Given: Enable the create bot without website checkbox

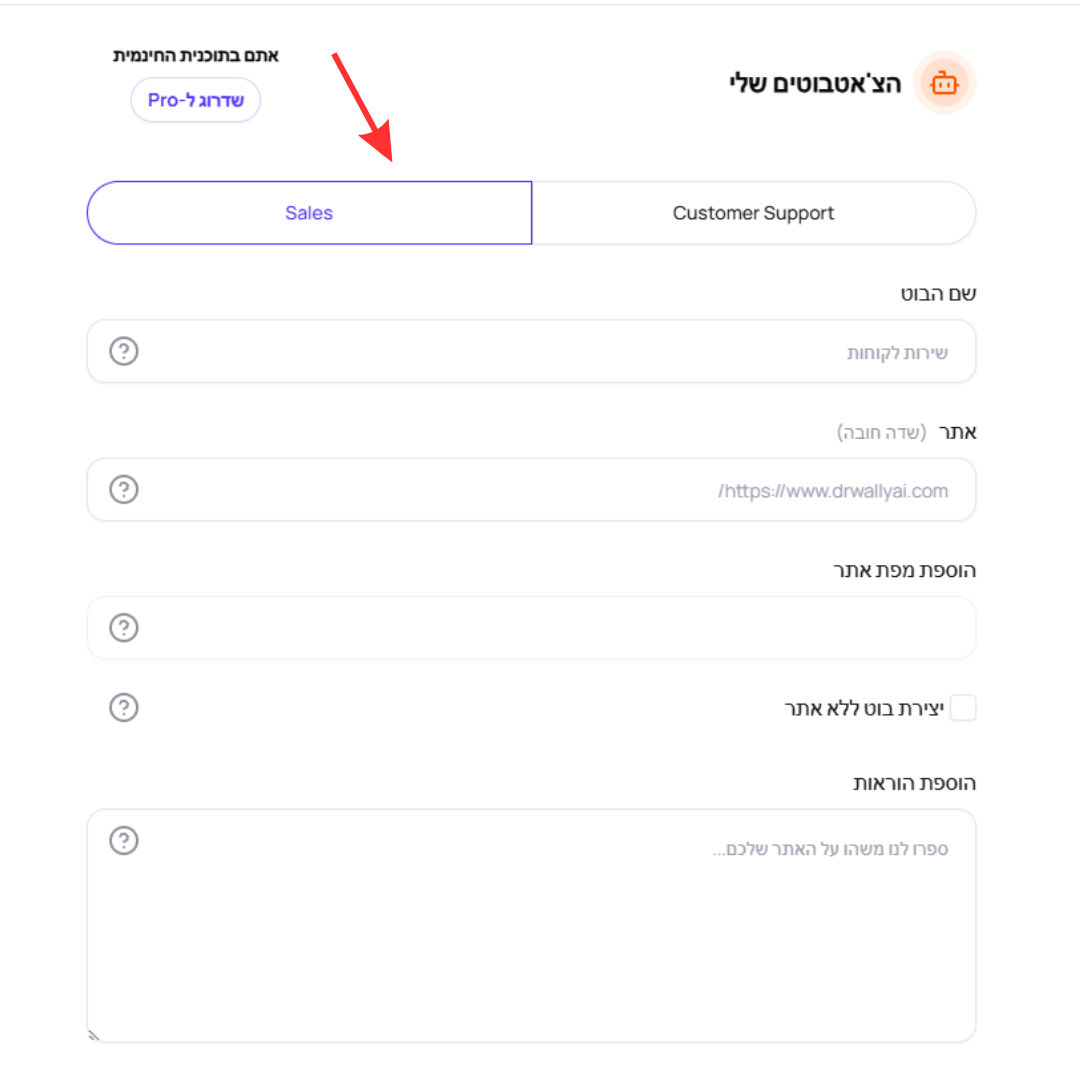Looking at the screenshot, I should (963, 708).
